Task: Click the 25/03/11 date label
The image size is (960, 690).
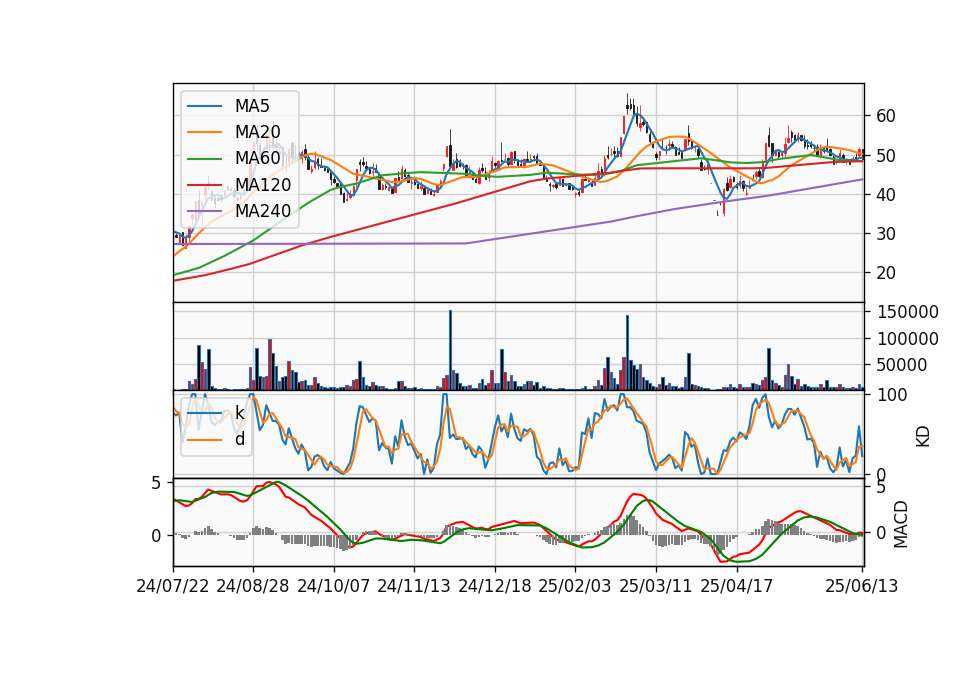Action: point(656,586)
